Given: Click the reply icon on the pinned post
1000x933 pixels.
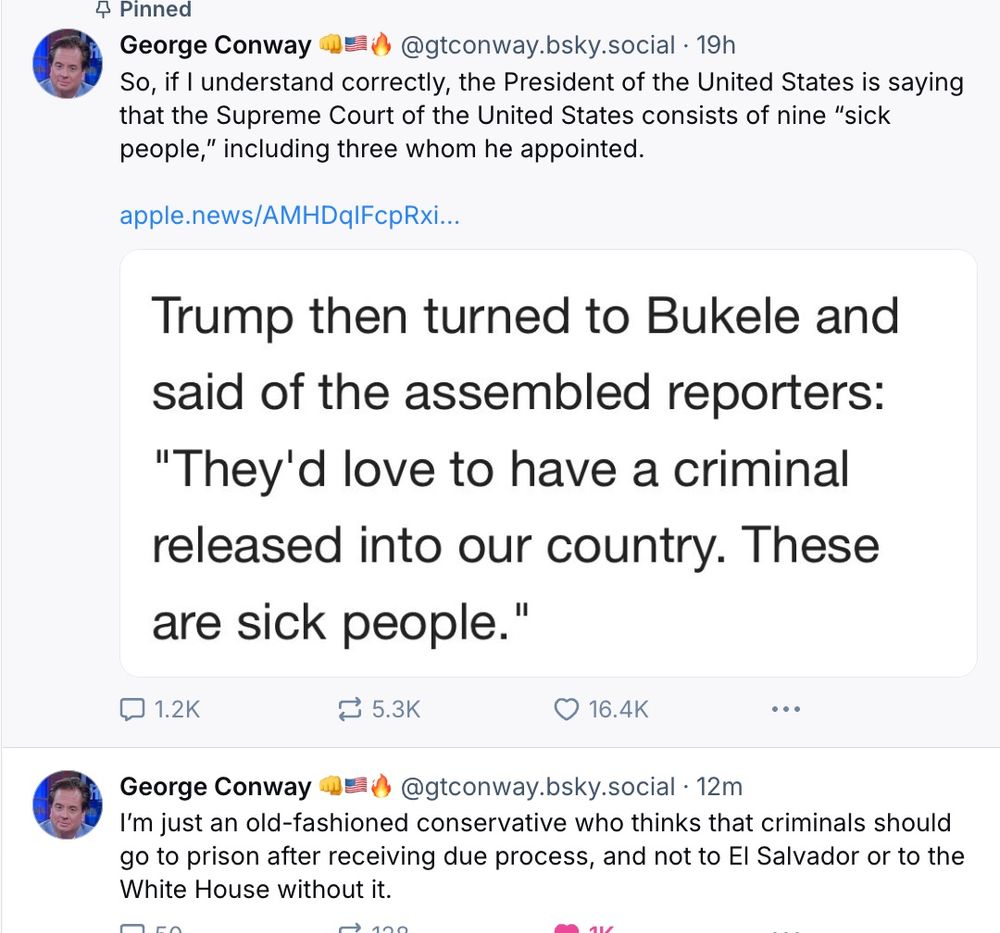Looking at the screenshot, I should 132,709.
